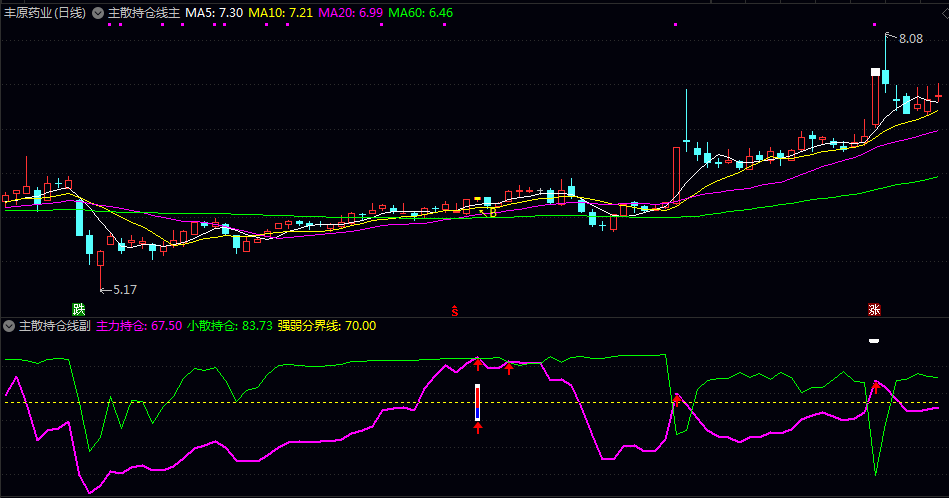Click the yellow B buy signal marker
This screenshot has width=949, height=498.
point(492,213)
